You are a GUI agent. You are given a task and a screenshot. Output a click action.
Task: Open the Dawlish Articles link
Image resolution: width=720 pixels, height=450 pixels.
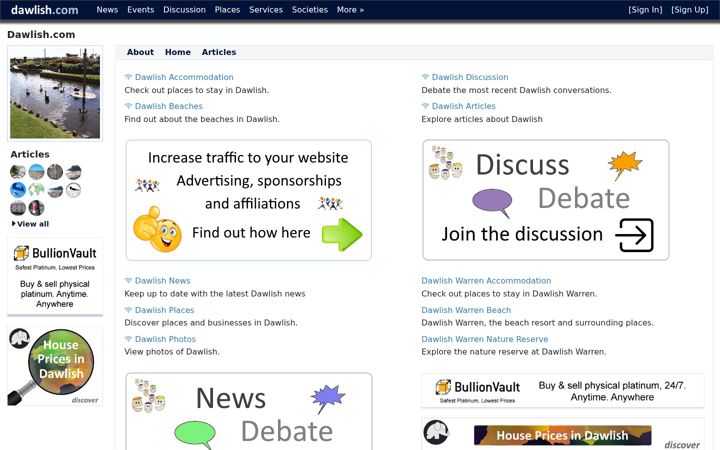(463, 106)
